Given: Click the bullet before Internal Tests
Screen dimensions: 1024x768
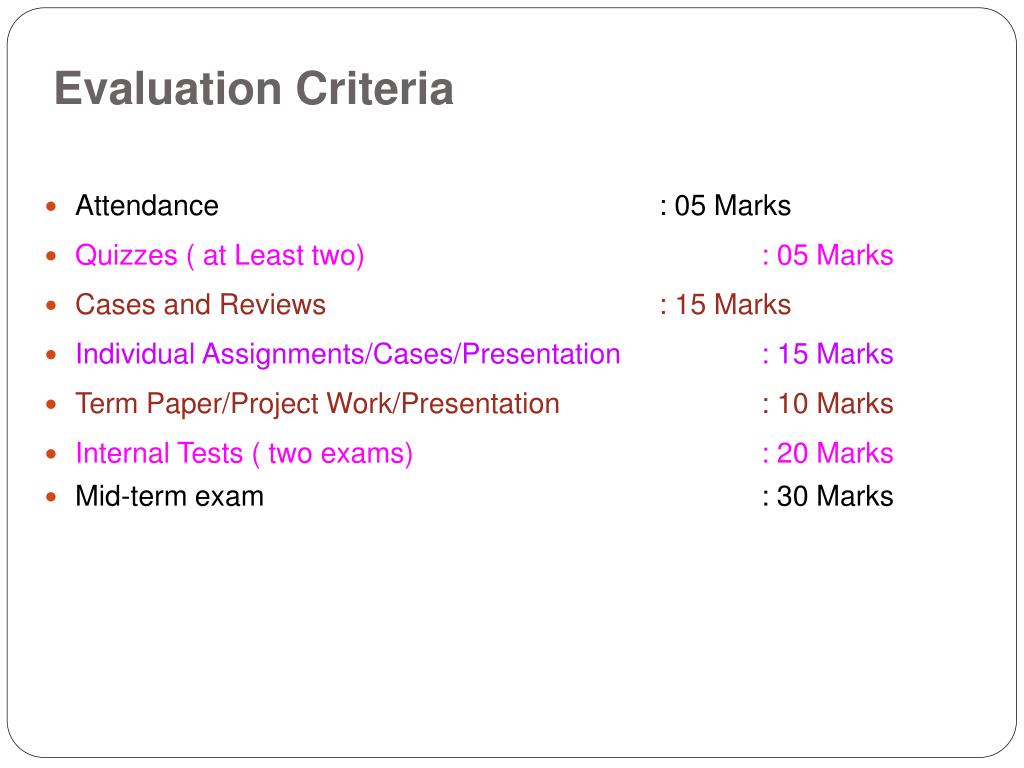Looking at the screenshot, I should click(x=52, y=454).
